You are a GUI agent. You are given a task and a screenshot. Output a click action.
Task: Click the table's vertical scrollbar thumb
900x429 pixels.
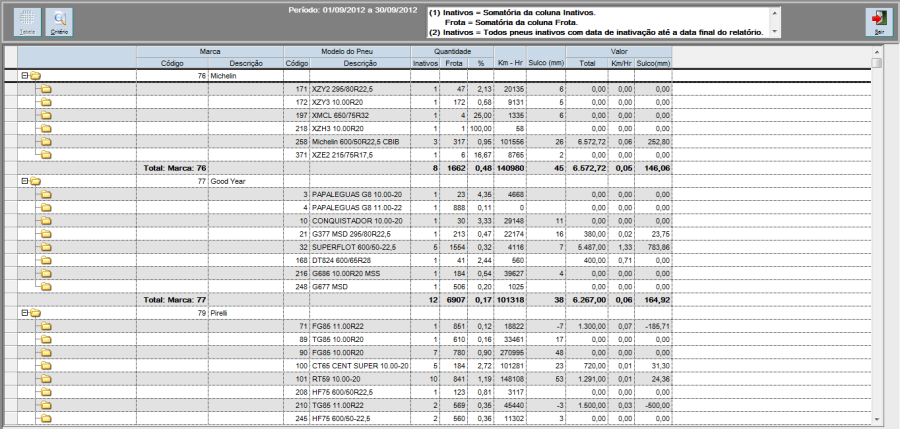pos(876,63)
